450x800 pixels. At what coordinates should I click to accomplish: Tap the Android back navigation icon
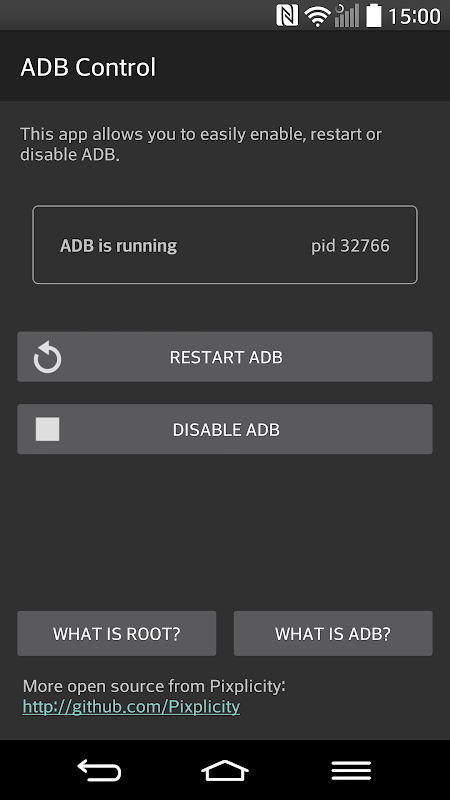click(99, 770)
